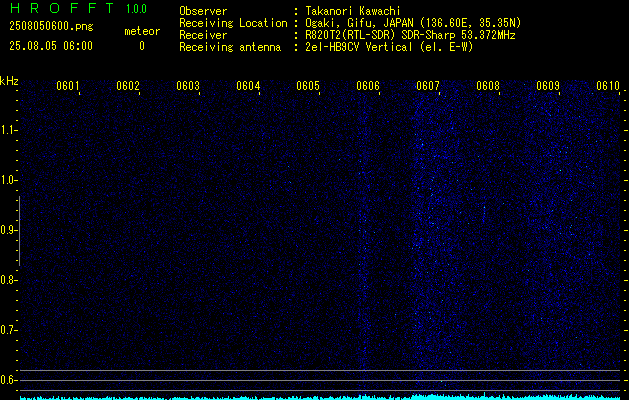Screen dimensions: 629x400
Task: Click the 0.9 kHz axis label
Action: pos(8,230)
